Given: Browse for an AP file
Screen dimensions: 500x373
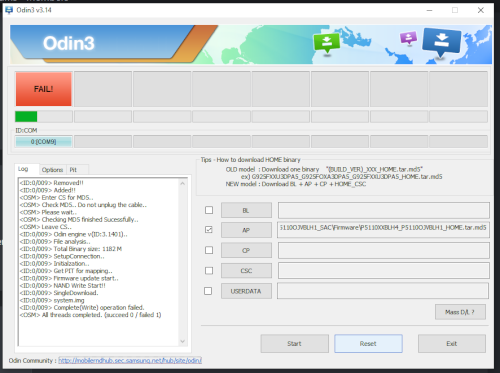Looking at the screenshot, I should pos(246,230).
